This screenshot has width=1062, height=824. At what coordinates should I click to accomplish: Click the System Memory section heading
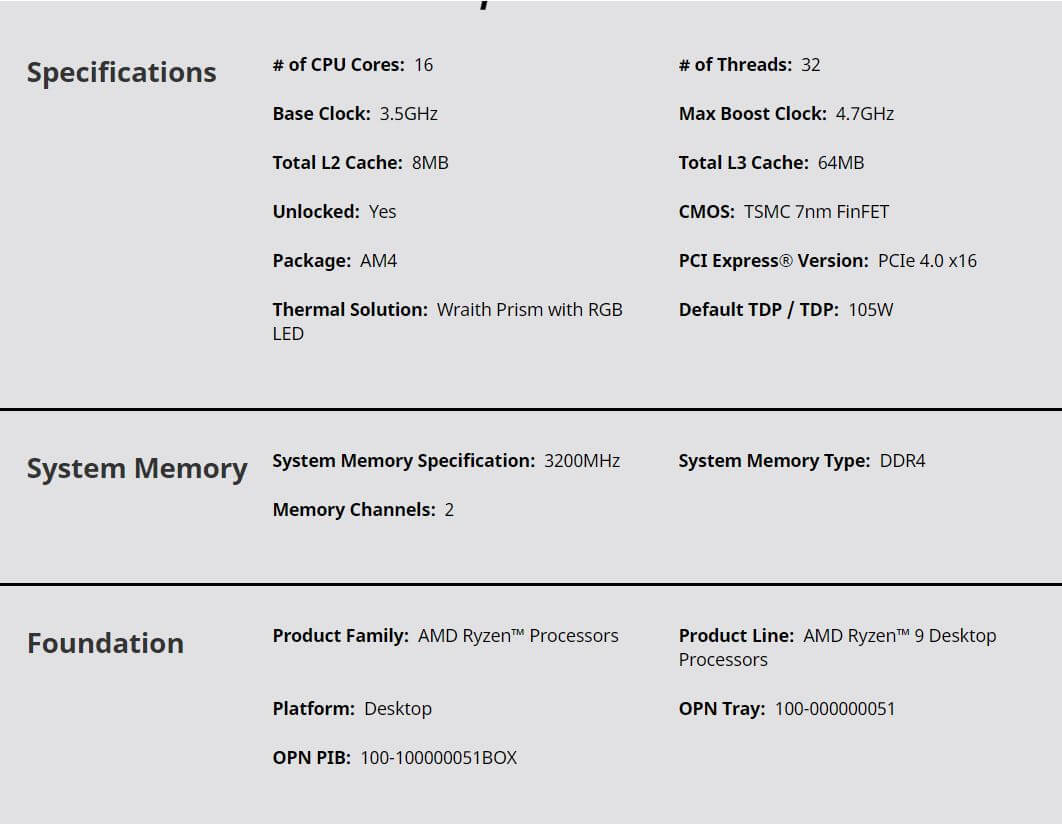click(x=137, y=469)
